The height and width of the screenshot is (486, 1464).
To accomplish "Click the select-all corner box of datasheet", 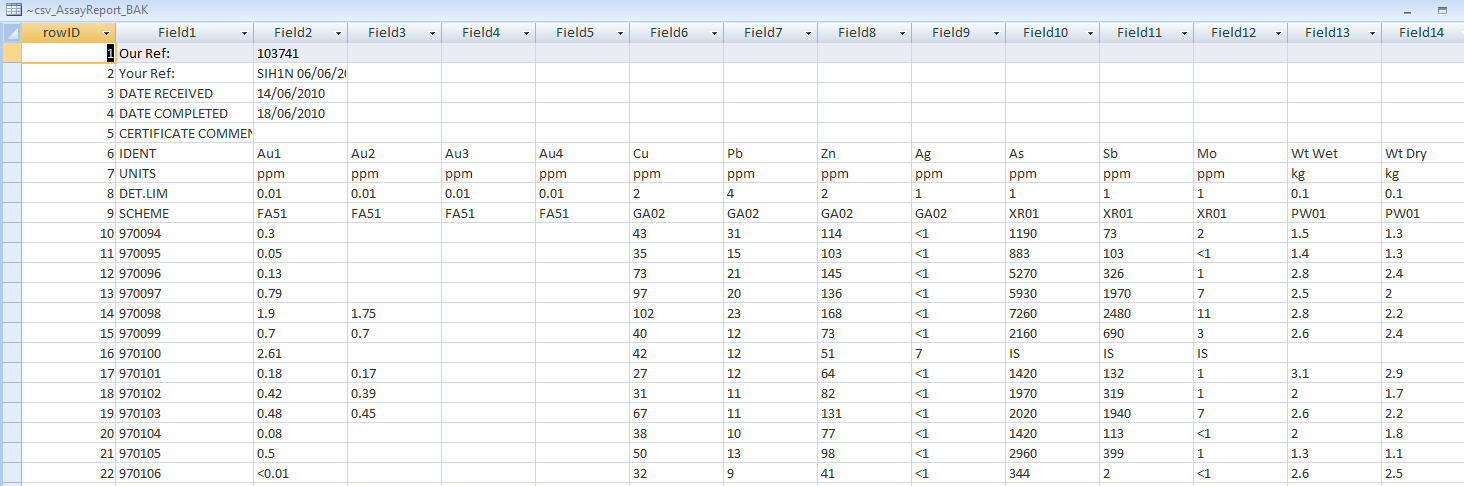I will [x=11, y=32].
